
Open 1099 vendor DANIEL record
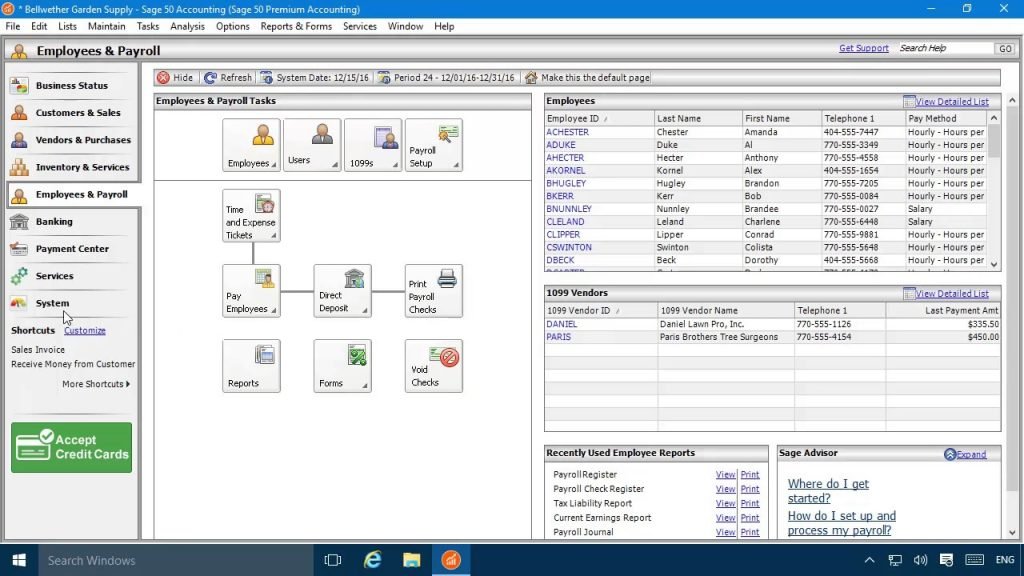click(x=562, y=324)
